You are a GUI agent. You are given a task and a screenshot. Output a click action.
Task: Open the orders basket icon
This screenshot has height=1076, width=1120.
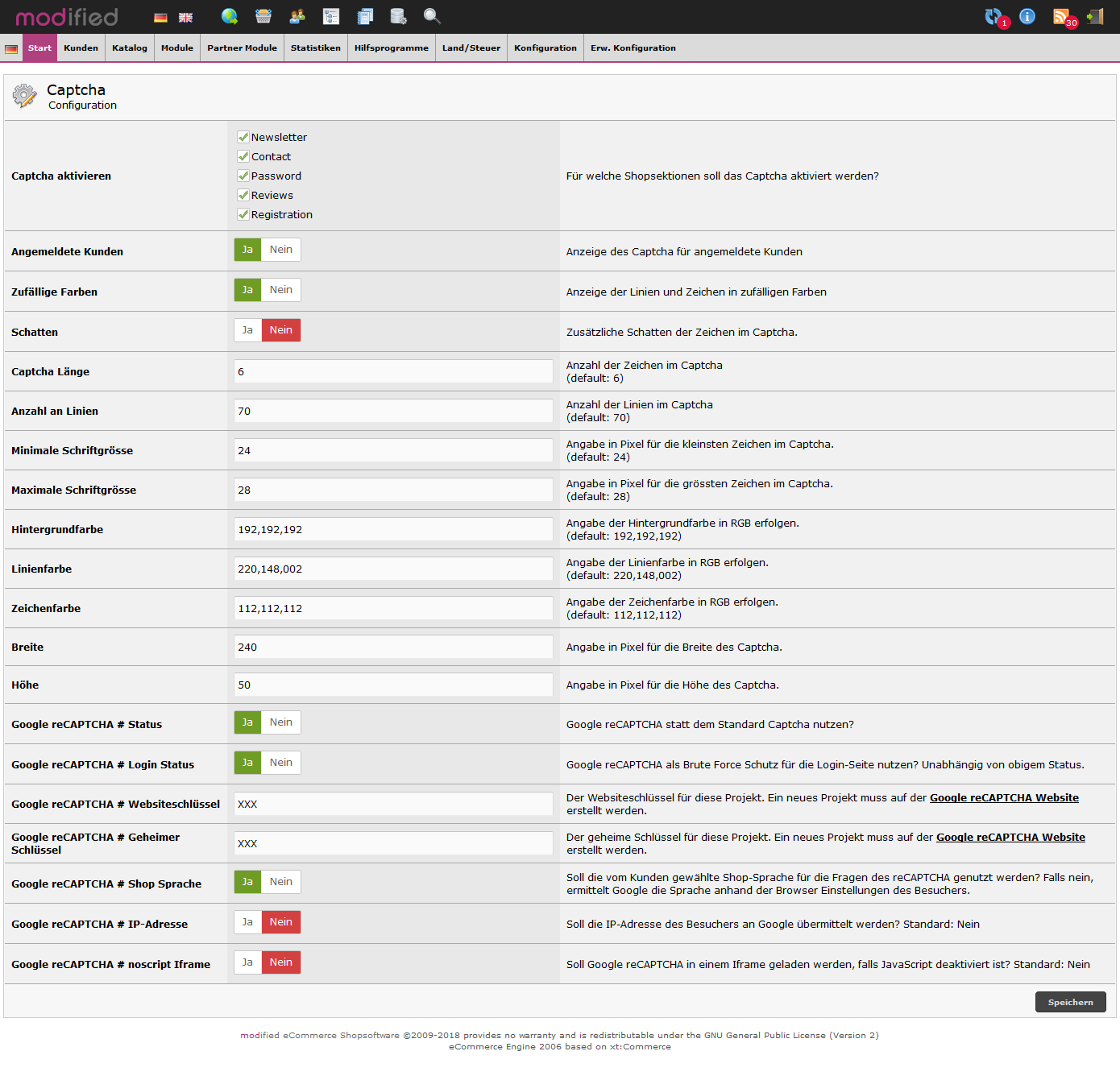[263, 16]
